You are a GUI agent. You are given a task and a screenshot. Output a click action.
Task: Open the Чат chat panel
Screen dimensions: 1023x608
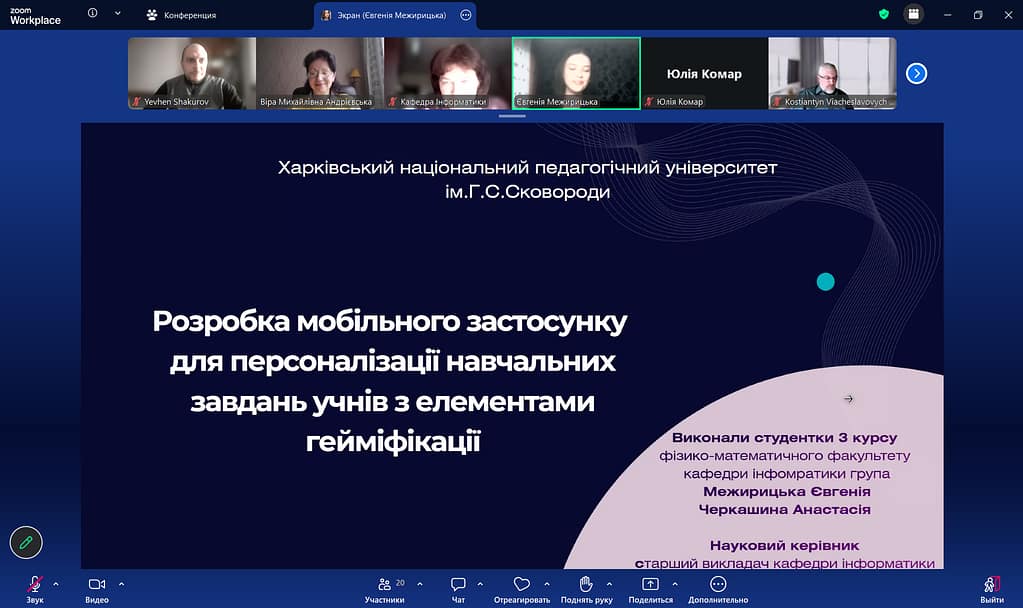point(458,584)
